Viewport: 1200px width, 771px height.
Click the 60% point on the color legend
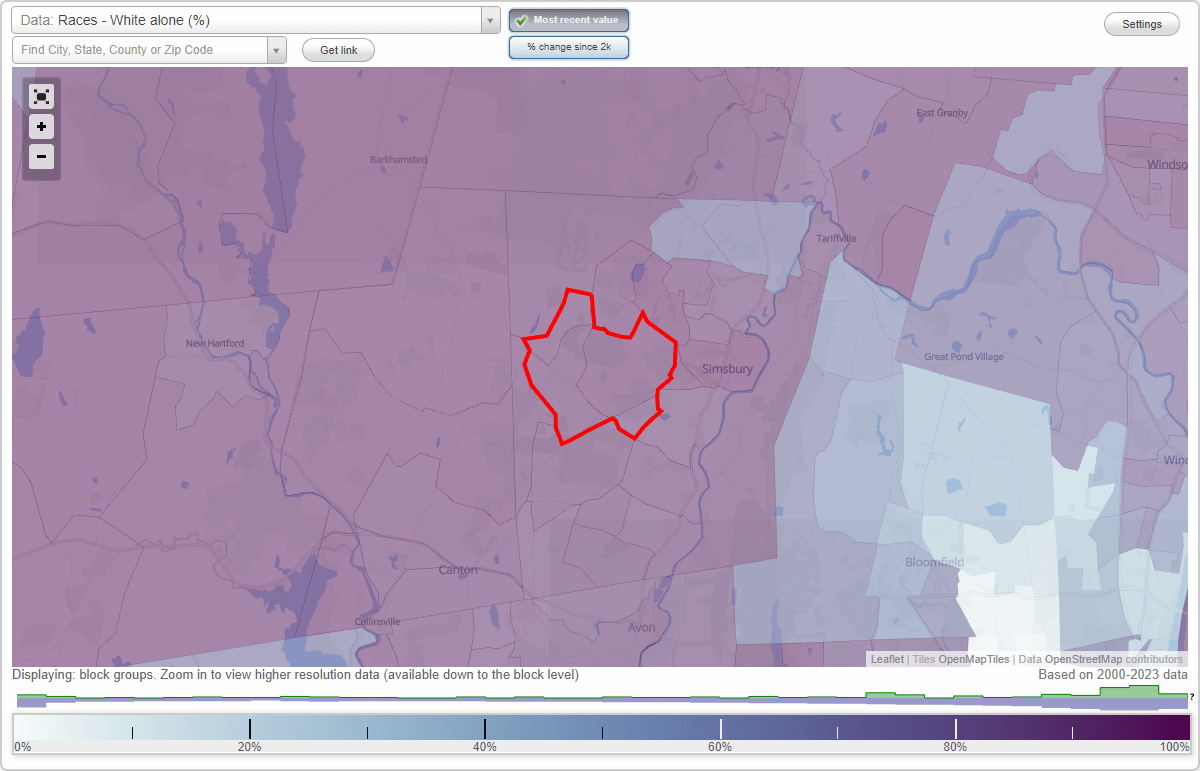tap(720, 730)
